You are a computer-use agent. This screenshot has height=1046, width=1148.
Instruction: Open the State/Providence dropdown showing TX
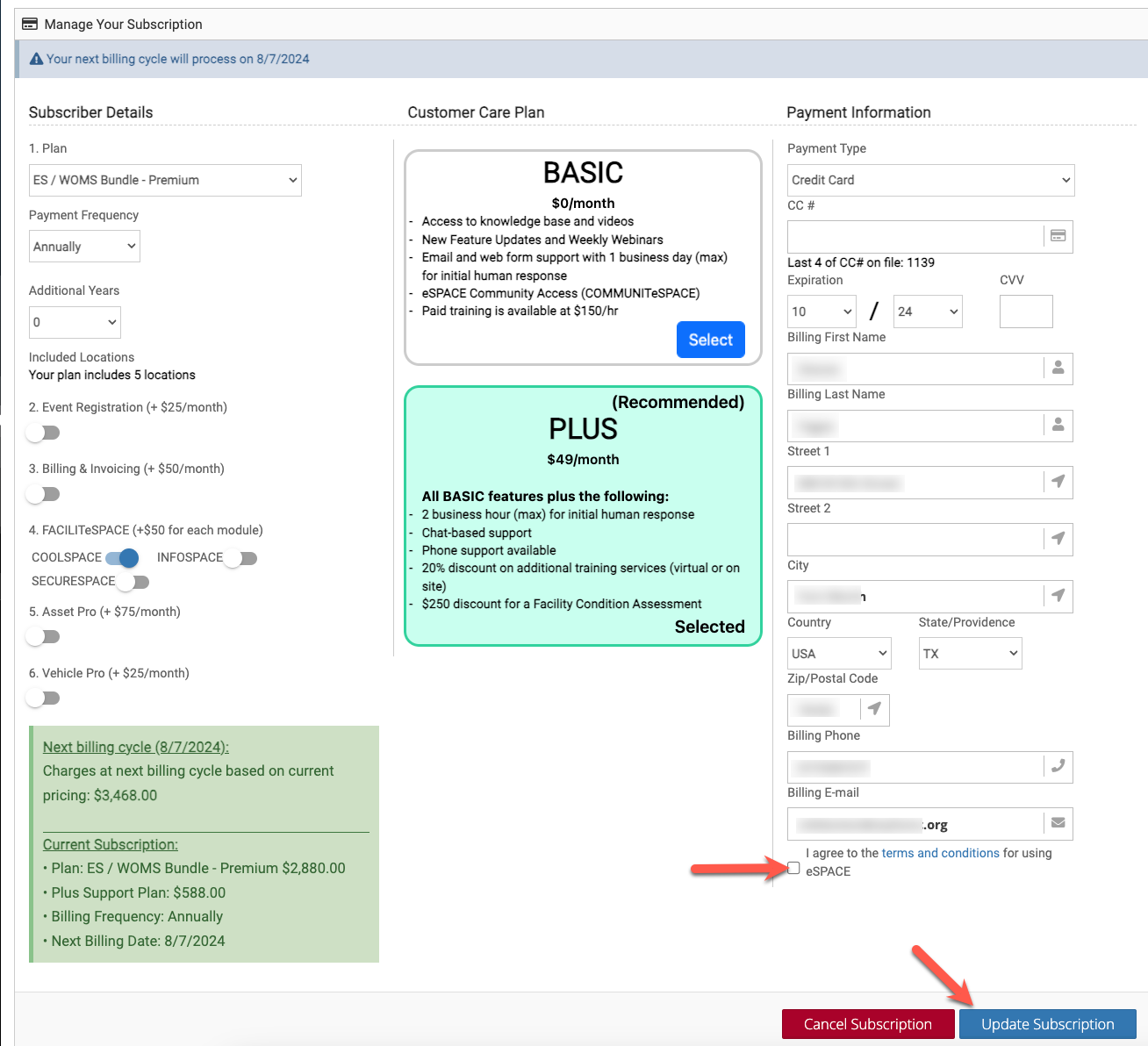point(971,654)
